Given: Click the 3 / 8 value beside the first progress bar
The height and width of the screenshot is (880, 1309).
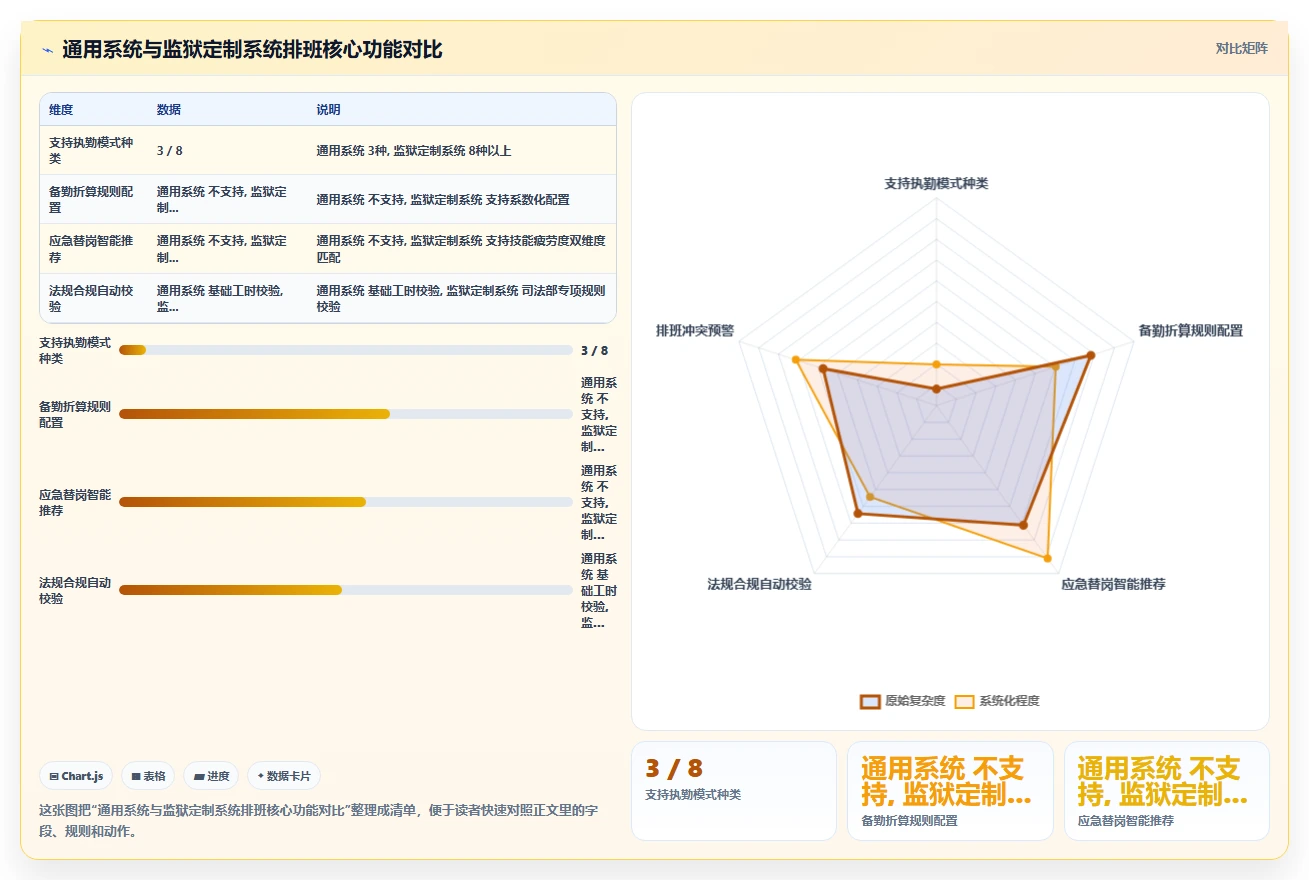Looking at the screenshot, I should point(594,351).
